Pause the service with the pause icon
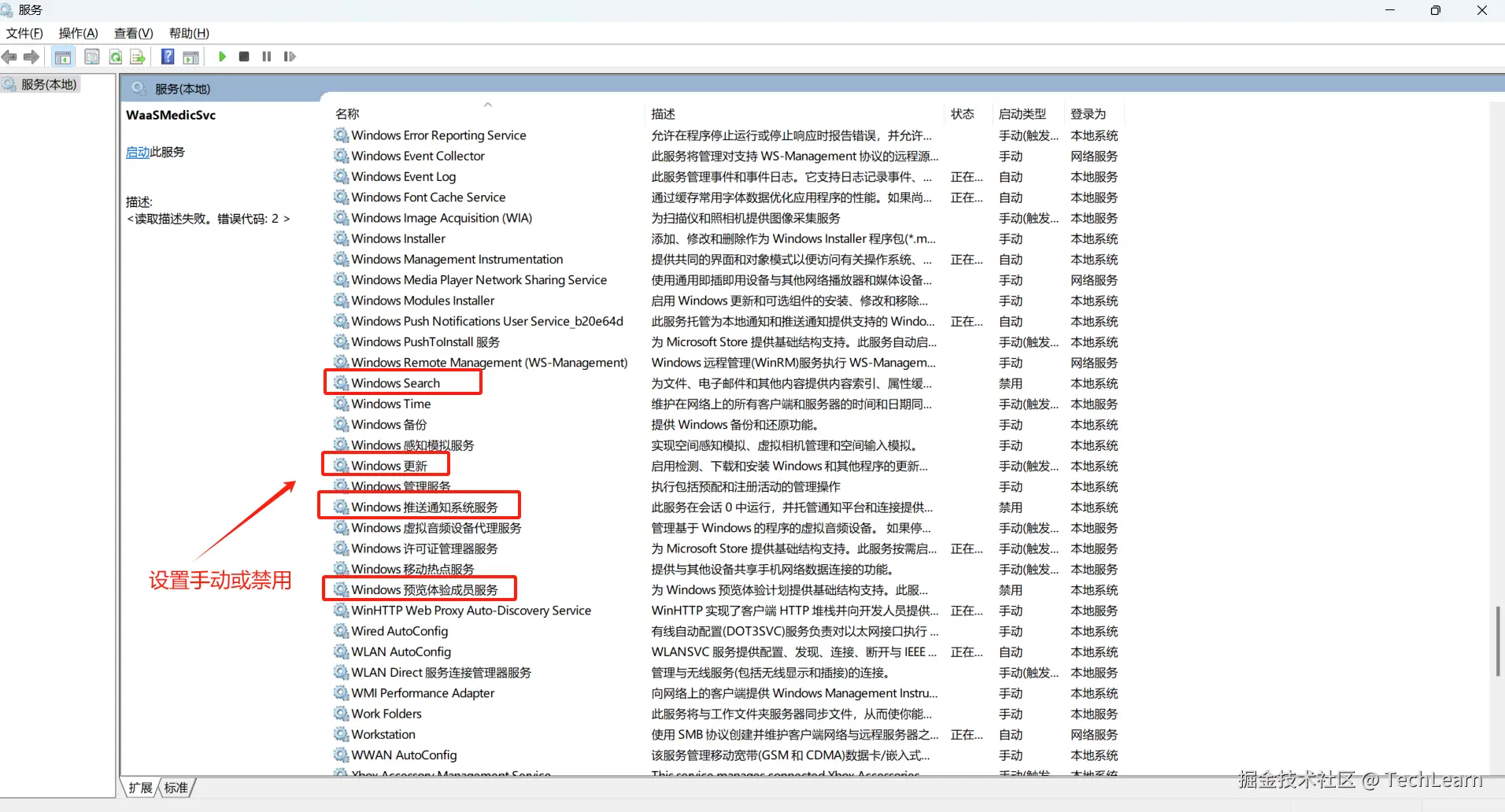Screen dimensions: 1505x812 pyautogui.click(x=267, y=57)
